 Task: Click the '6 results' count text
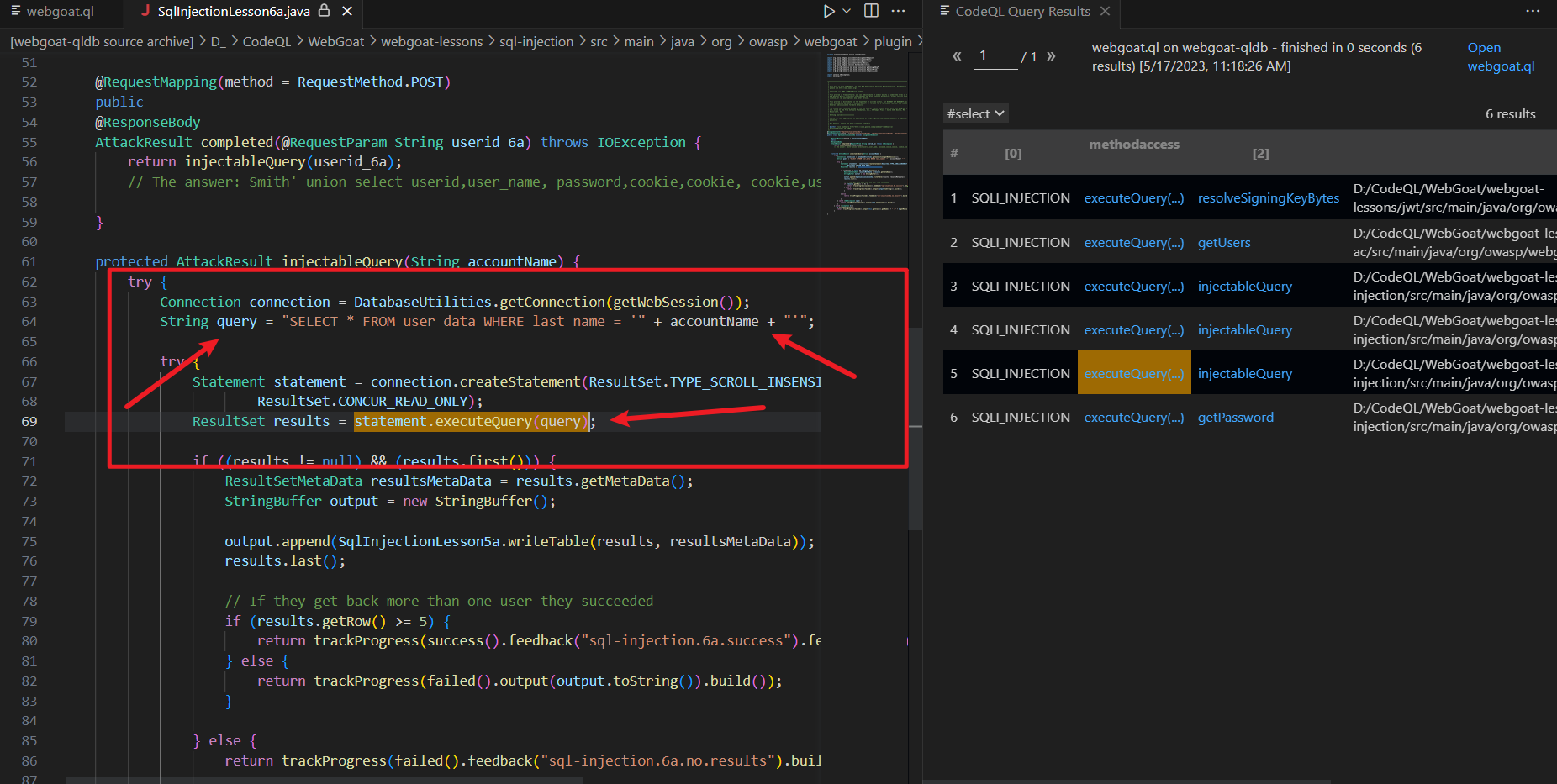[x=1510, y=114]
